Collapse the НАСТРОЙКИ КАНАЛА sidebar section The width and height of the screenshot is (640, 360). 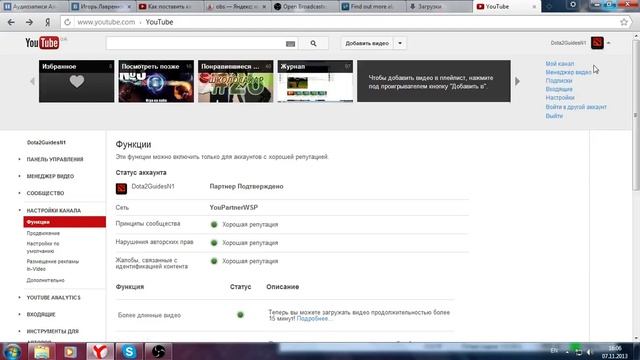[x=53, y=211]
